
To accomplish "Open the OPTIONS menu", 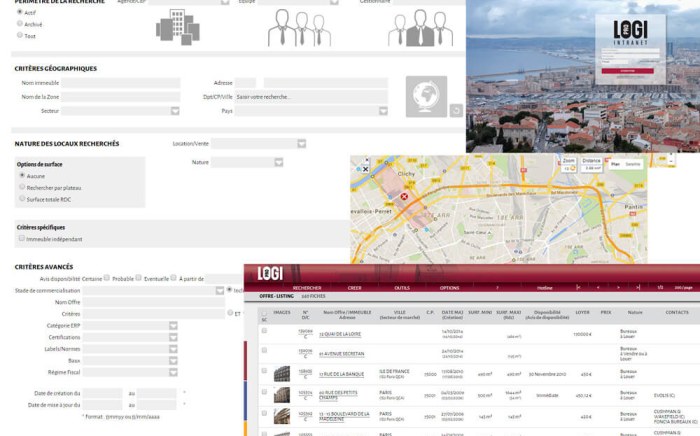I will pyautogui.click(x=449, y=288).
